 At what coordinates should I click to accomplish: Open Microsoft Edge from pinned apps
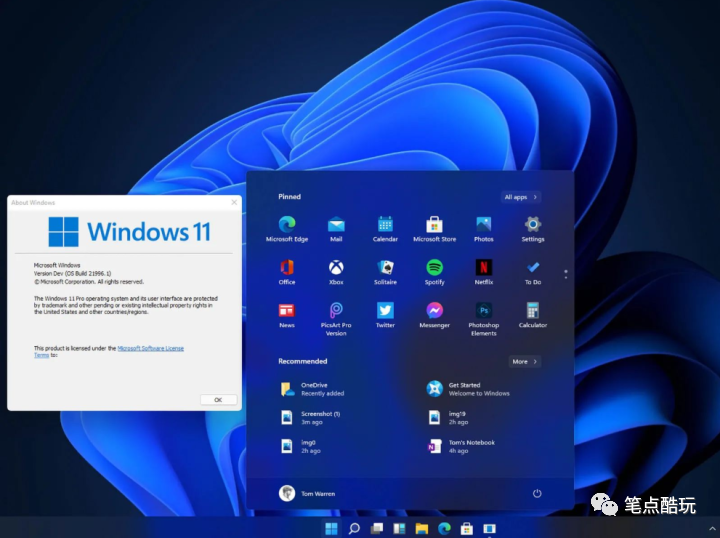point(287,225)
